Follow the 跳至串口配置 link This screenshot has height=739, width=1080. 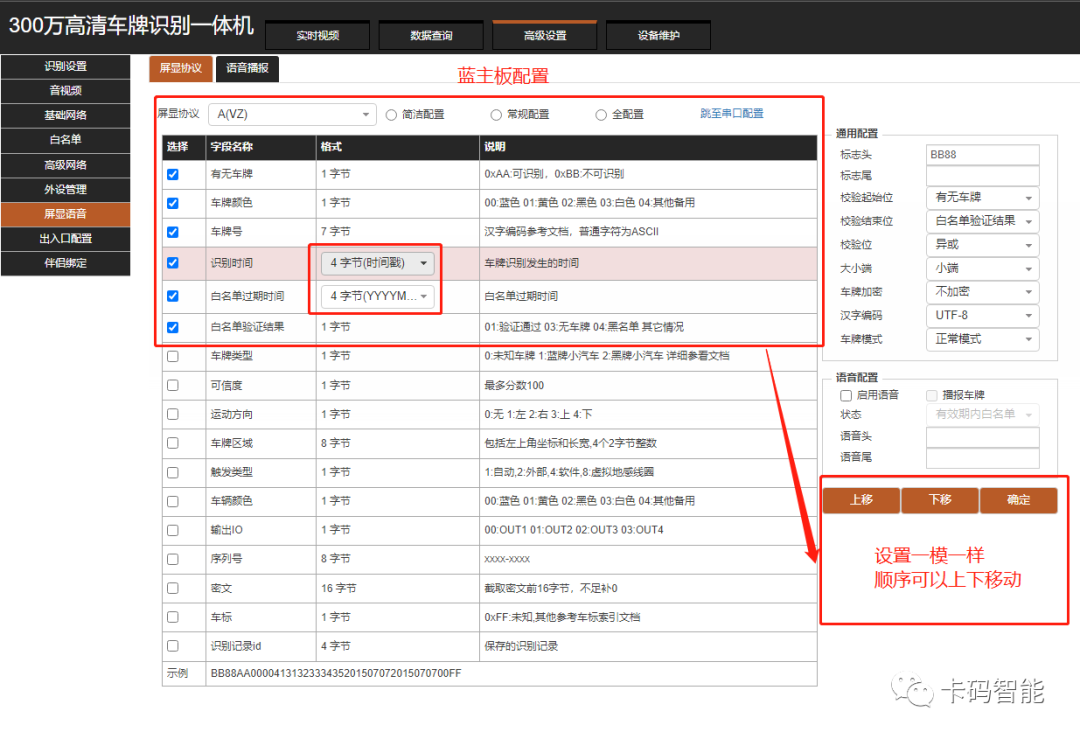(x=731, y=114)
